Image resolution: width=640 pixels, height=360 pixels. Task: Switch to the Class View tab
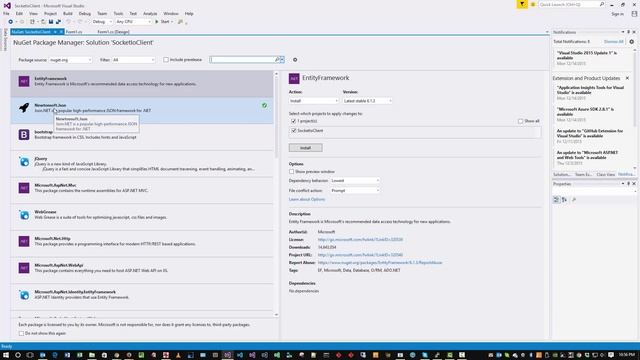click(605, 175)
